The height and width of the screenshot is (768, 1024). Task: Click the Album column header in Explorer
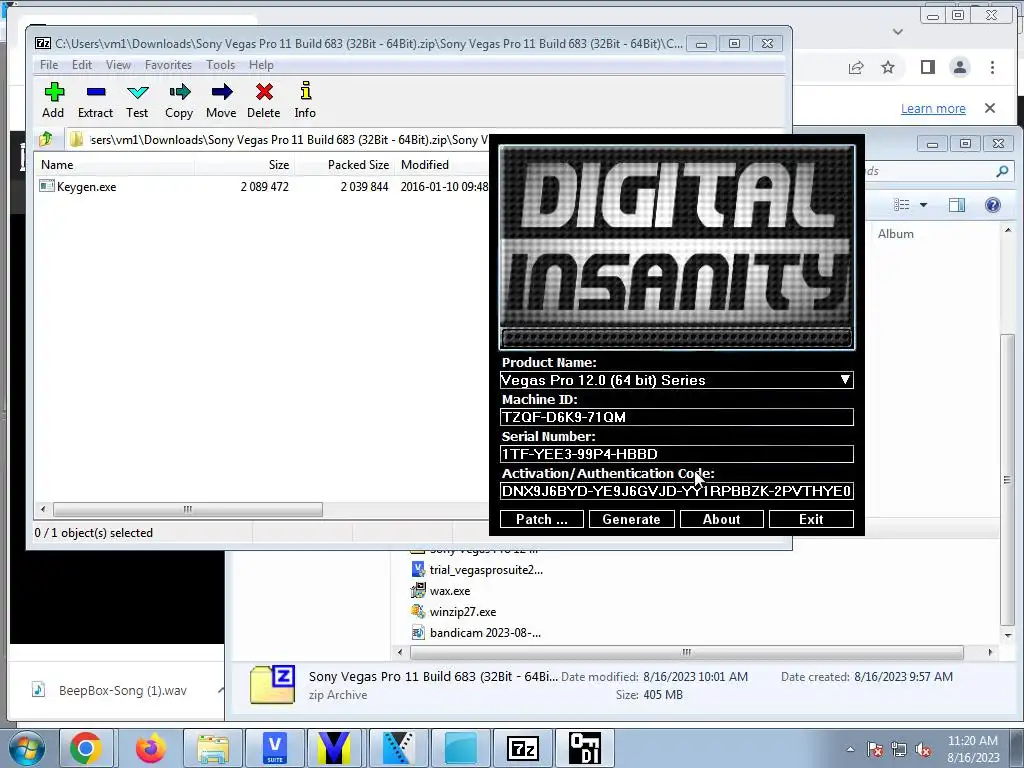pos(895,234)
